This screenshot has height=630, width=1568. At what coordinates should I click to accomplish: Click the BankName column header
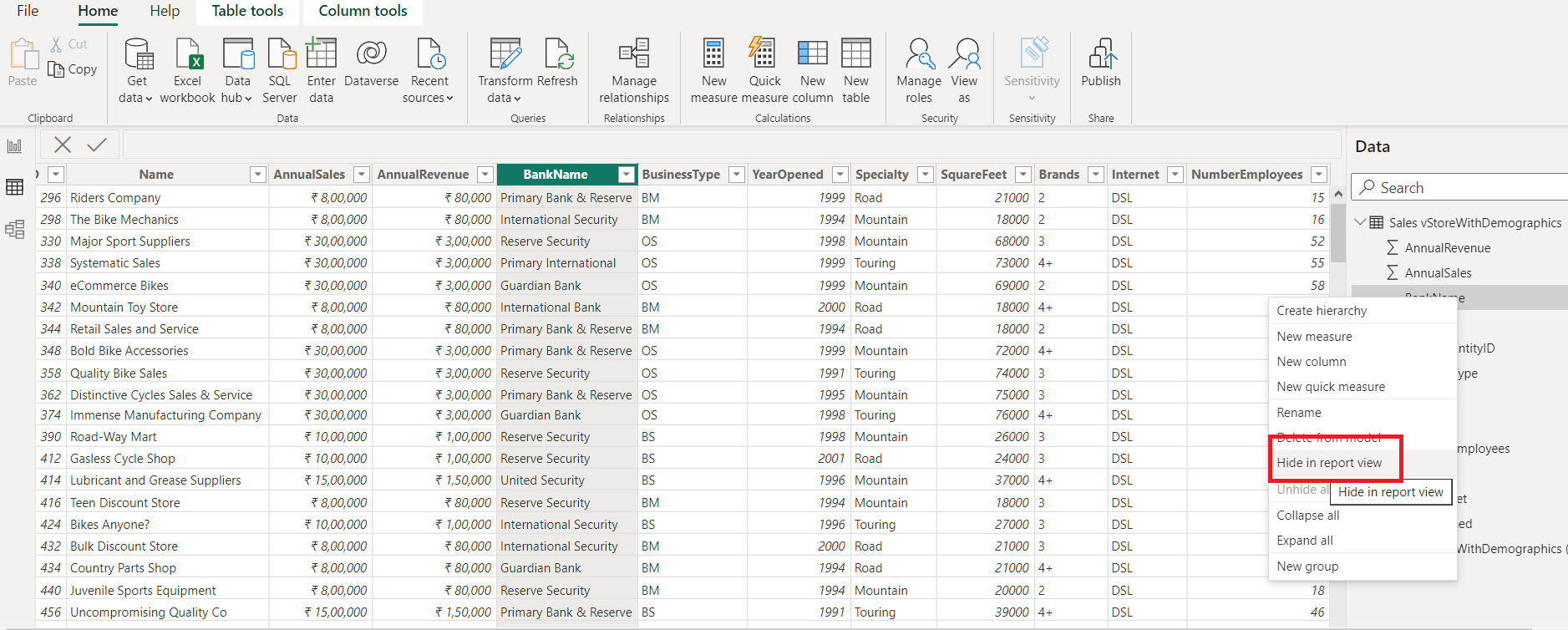coord(556,175)
